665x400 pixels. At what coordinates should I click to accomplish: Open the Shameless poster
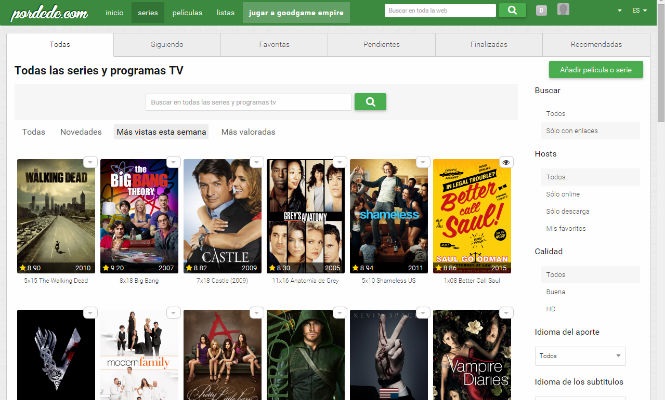pos(388,216)
